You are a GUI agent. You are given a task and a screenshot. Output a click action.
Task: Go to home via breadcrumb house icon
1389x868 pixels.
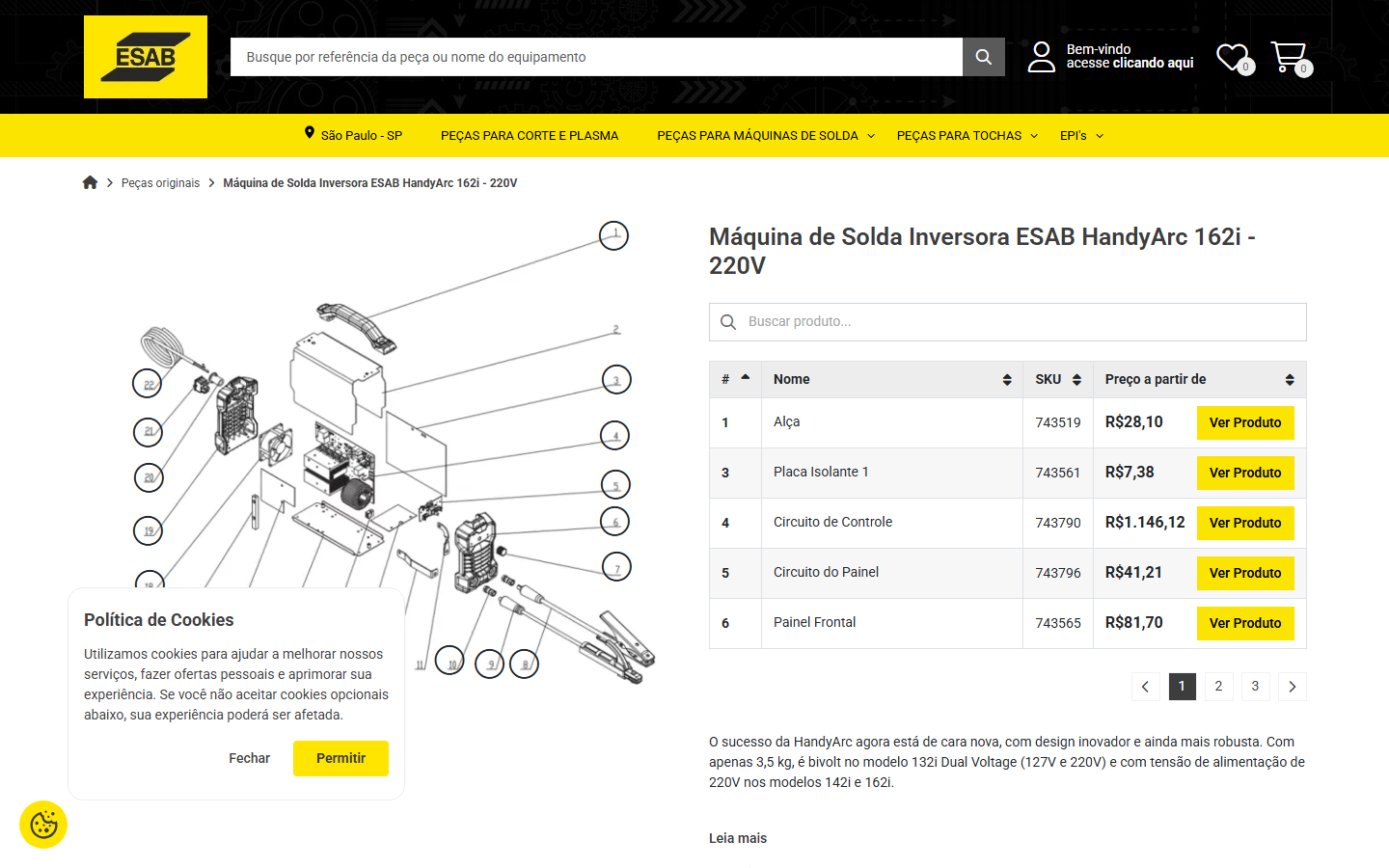(x=91, y=182)
